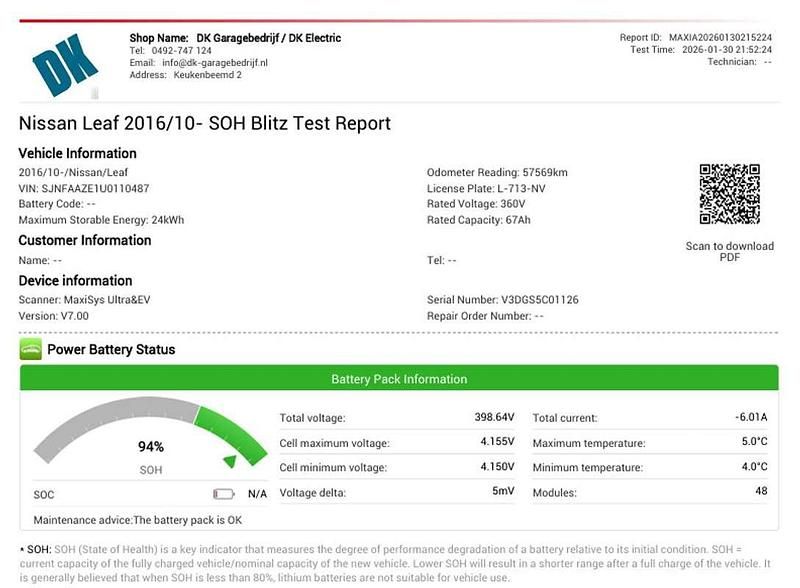The width and height of the screenshot is (800, 588).
Task: Click the DK shop logo
Action: [x=66, y=63]
